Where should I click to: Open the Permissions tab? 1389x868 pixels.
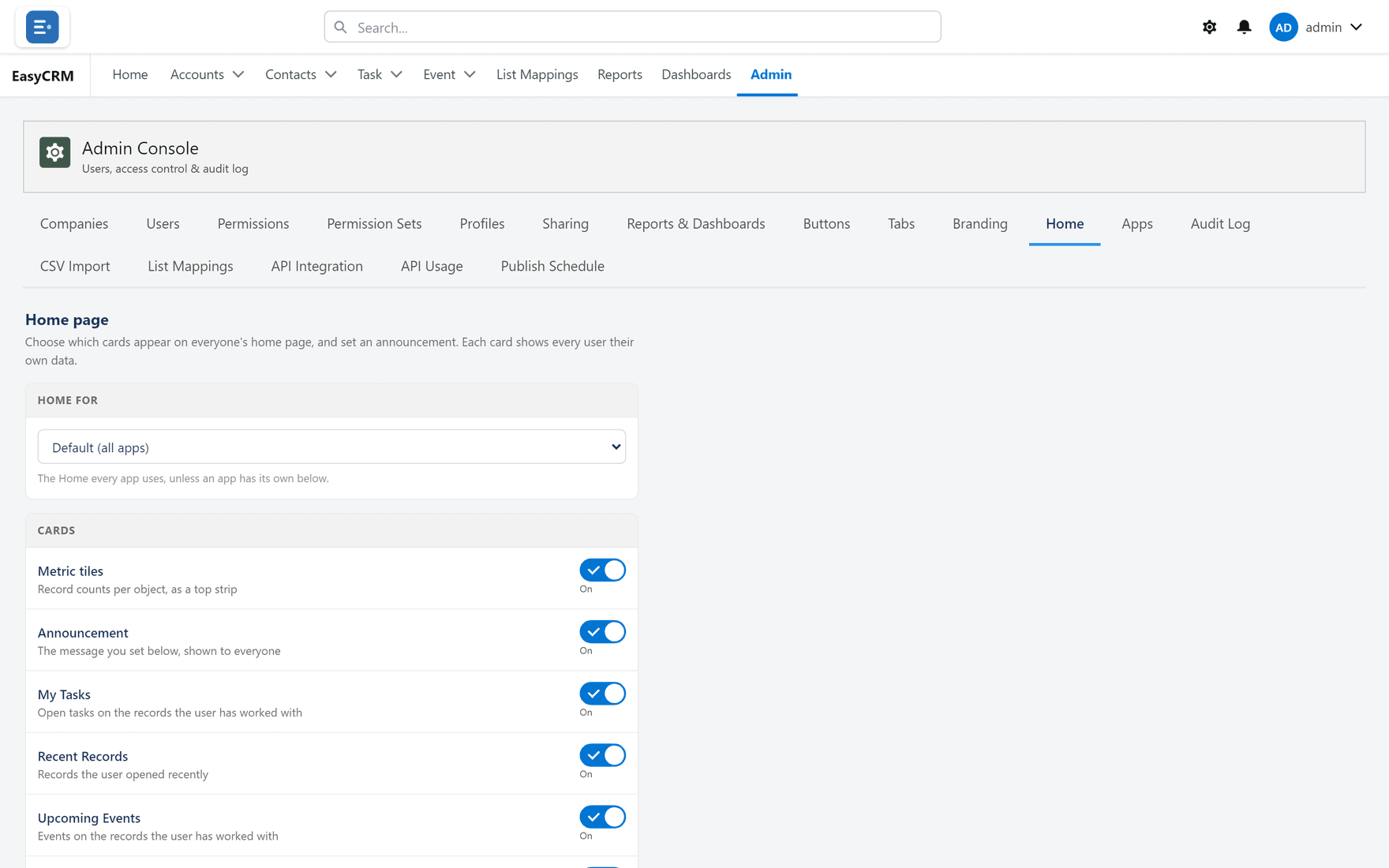253,223
